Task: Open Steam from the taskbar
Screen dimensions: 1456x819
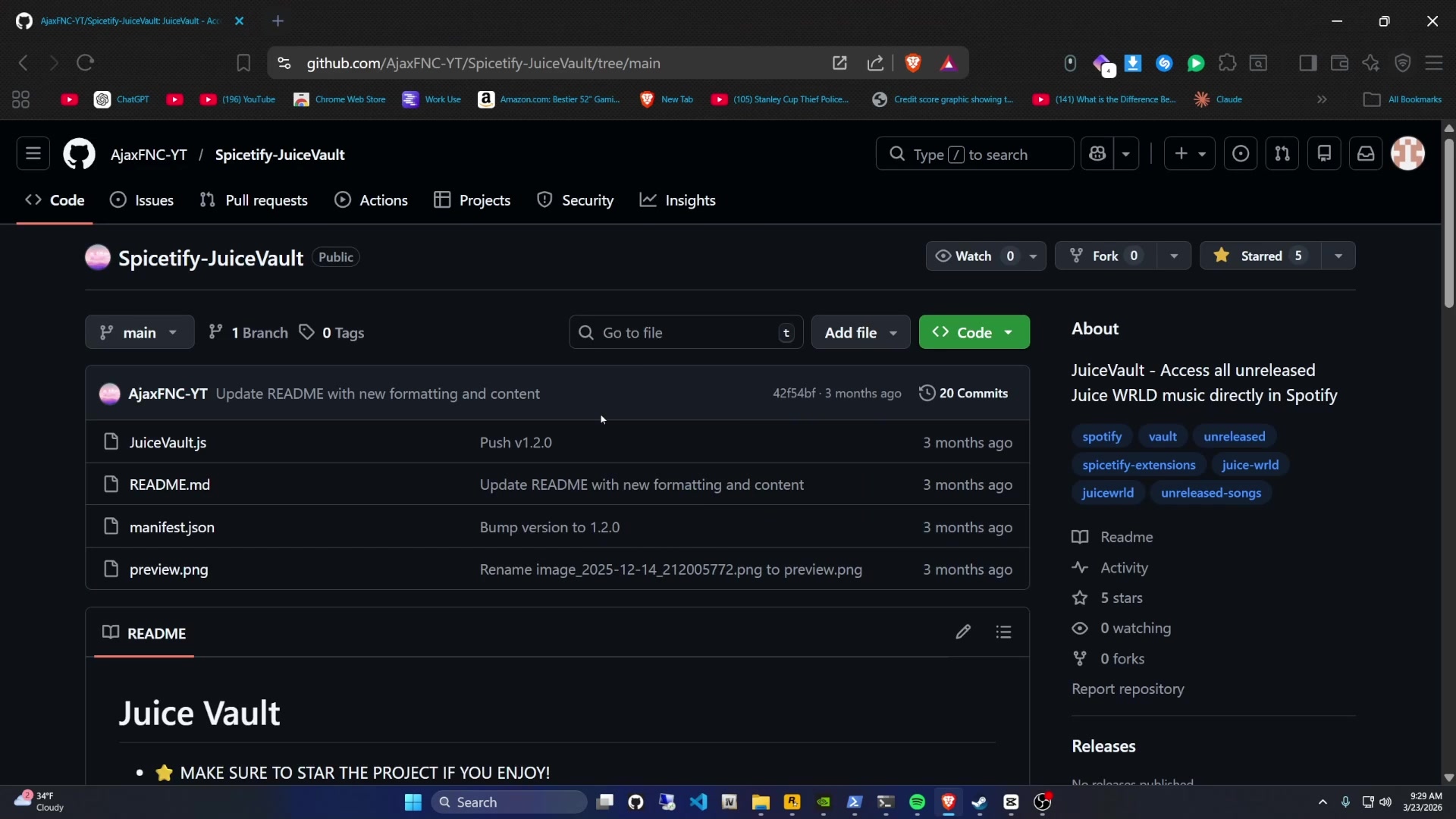Action: click(x=980, y=802)
